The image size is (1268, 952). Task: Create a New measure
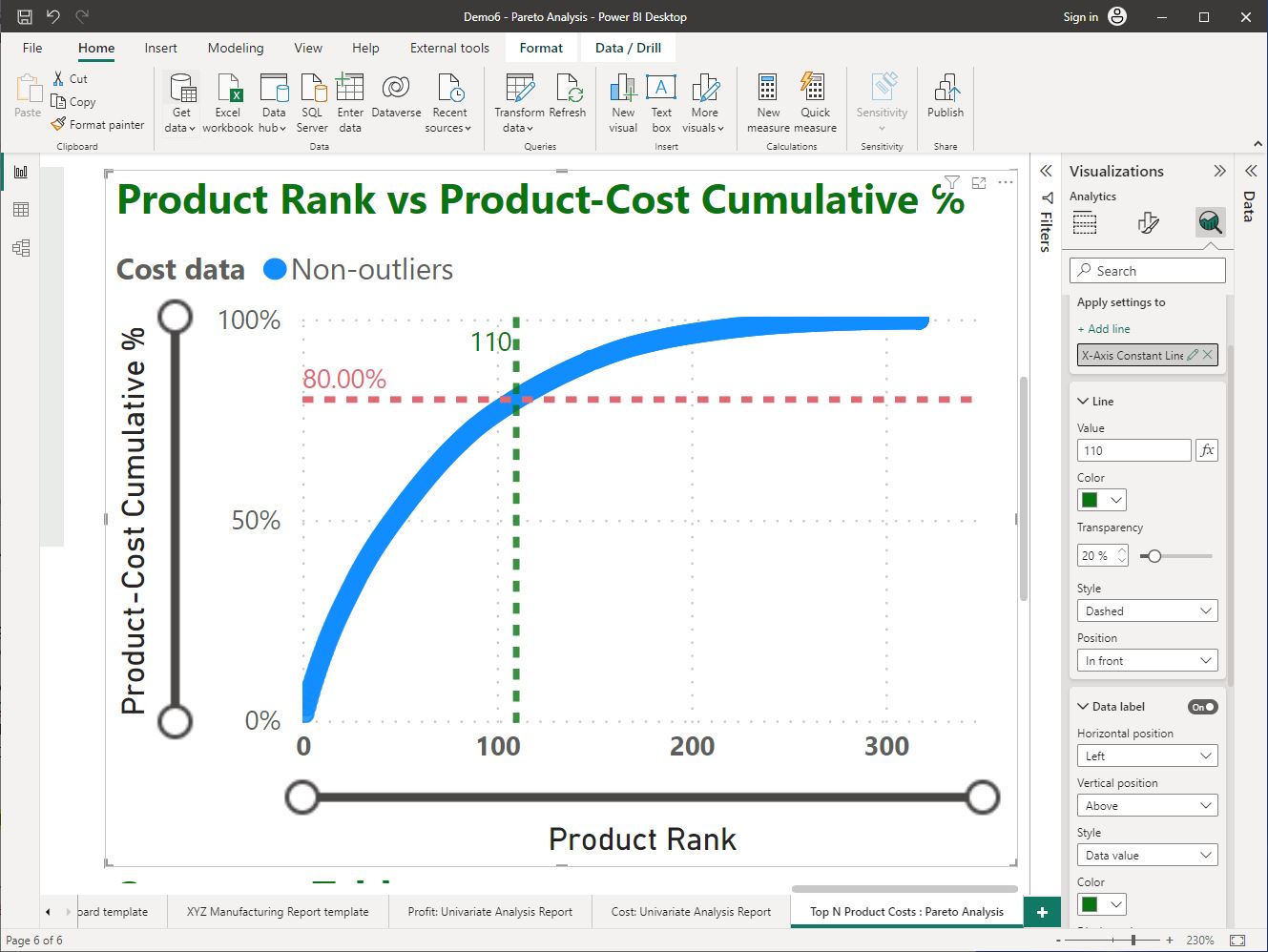coord(768,103)
